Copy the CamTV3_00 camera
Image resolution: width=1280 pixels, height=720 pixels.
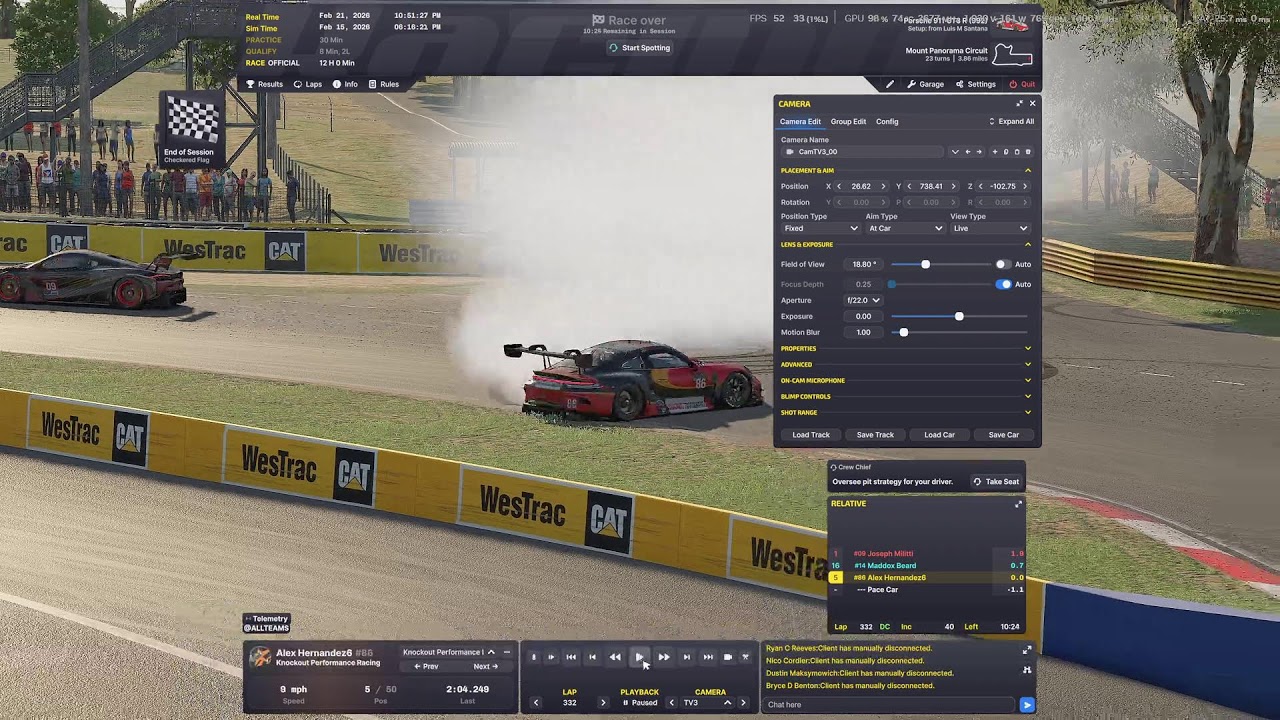click(1006, 152)
